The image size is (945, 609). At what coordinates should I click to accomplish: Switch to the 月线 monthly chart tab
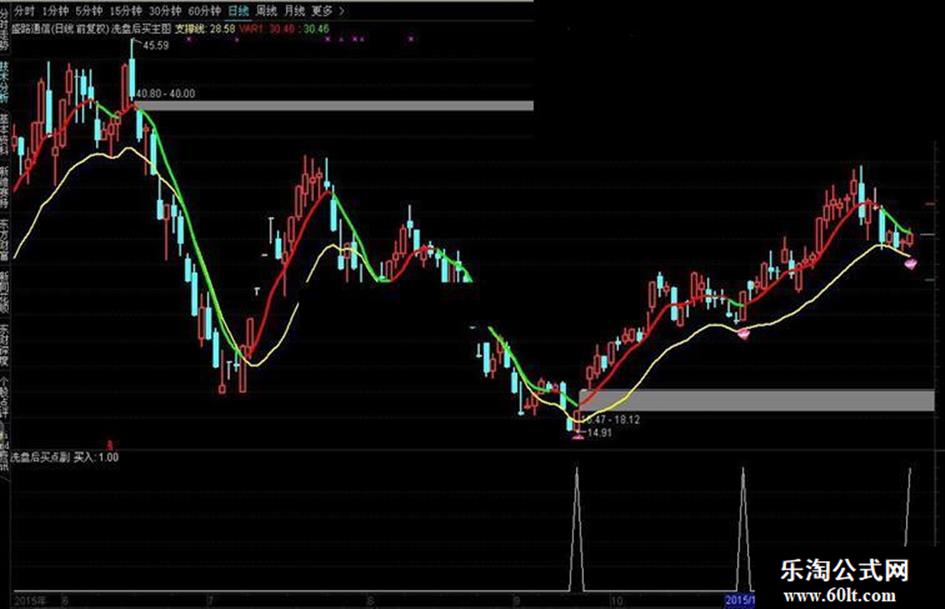tap(294, 11)
